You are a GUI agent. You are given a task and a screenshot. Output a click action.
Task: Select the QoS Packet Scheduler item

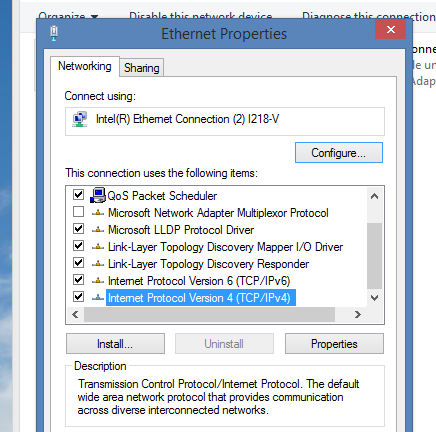tap(162, 196)
